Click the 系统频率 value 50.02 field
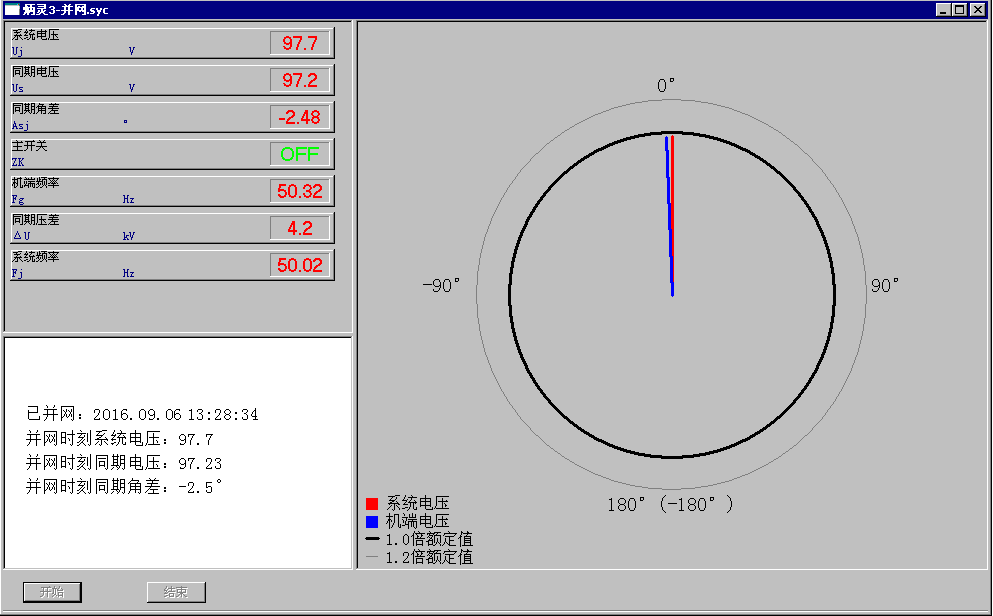This screenshot has height=616, width=993. [300, 265]
